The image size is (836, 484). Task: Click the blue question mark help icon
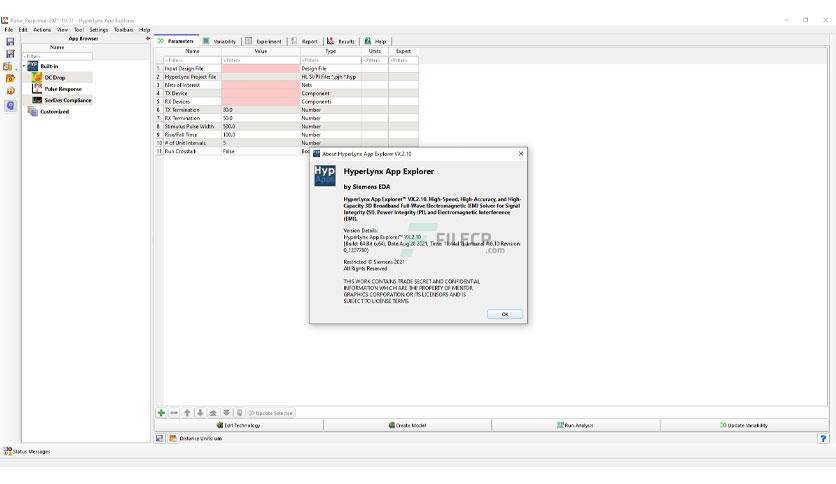[823, 438]
